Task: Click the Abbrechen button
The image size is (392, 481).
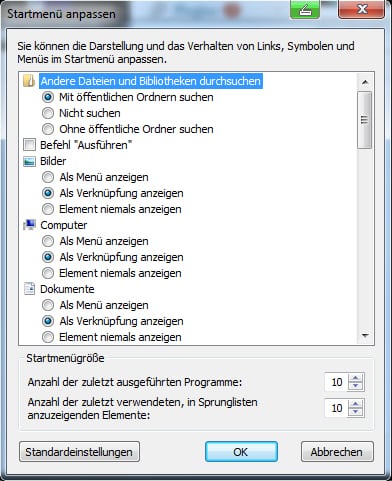Action: tap(337, 452)
